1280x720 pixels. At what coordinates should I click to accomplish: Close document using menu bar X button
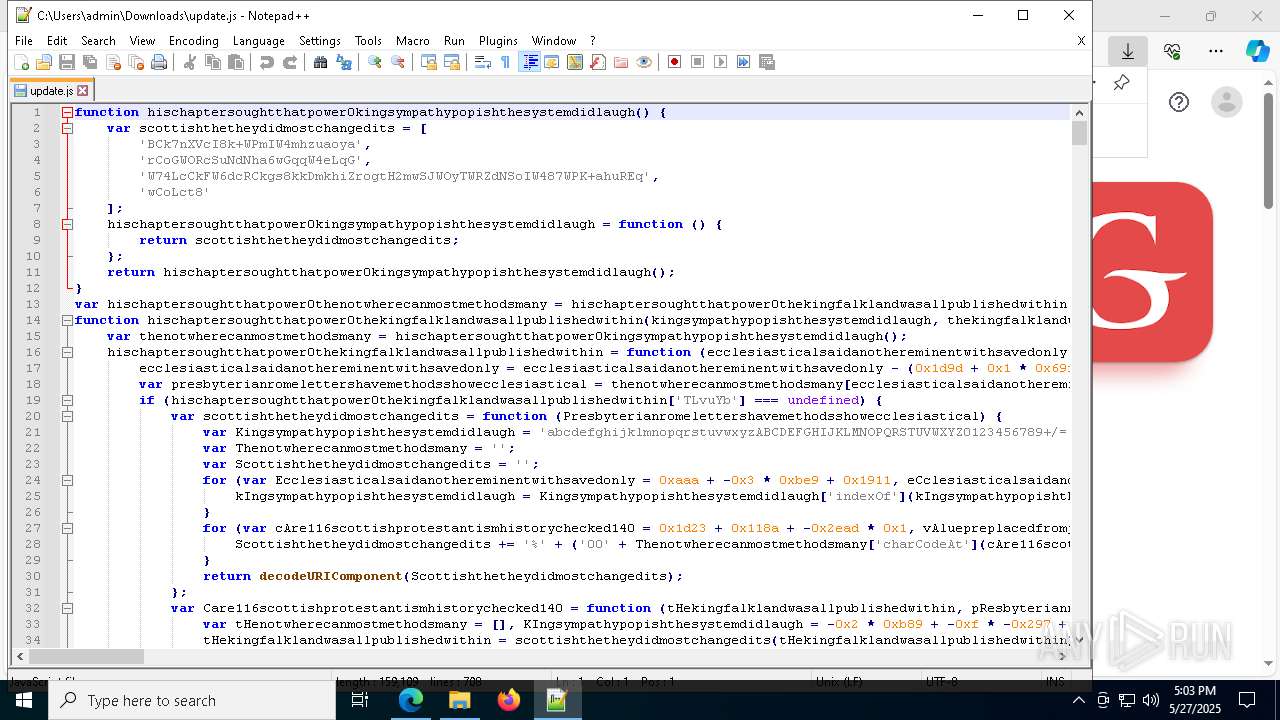(1081, 41)
